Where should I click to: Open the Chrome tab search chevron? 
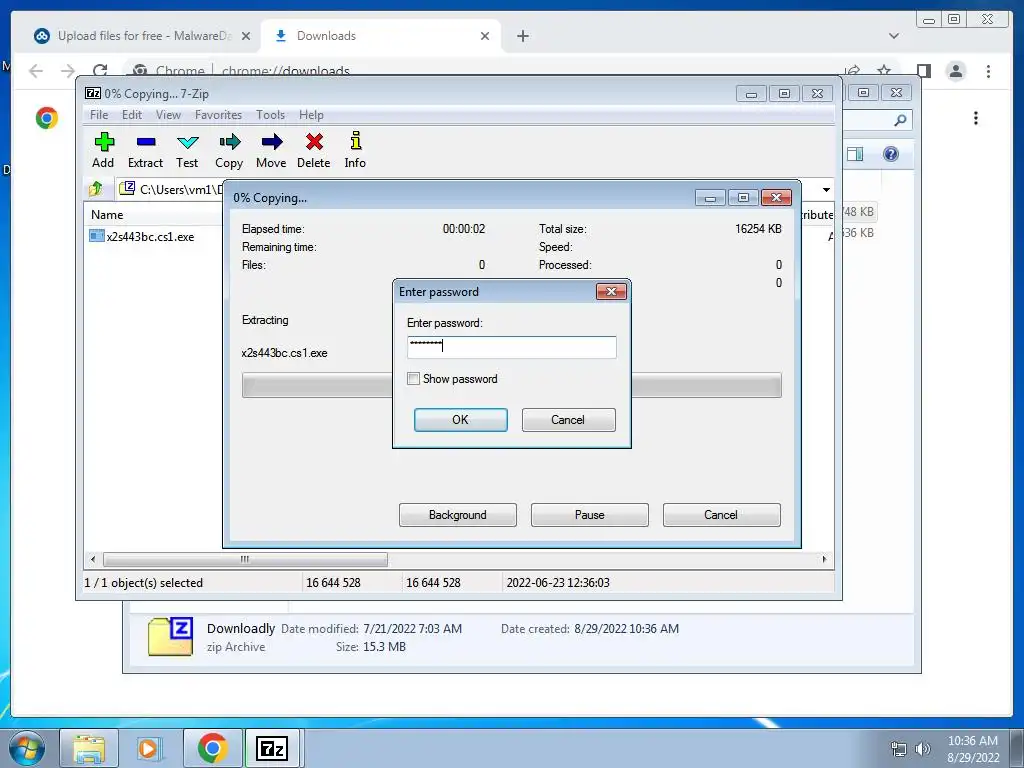[894, 36]
